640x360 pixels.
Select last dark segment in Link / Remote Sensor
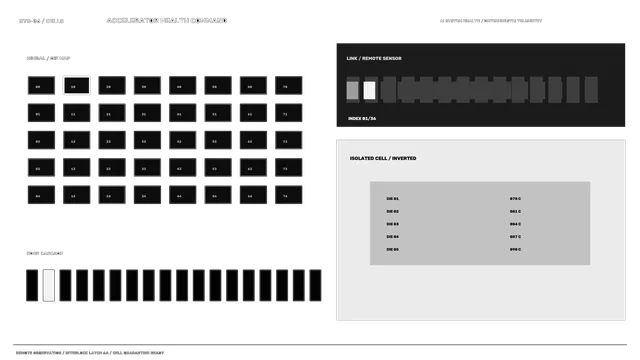point(591,90)
